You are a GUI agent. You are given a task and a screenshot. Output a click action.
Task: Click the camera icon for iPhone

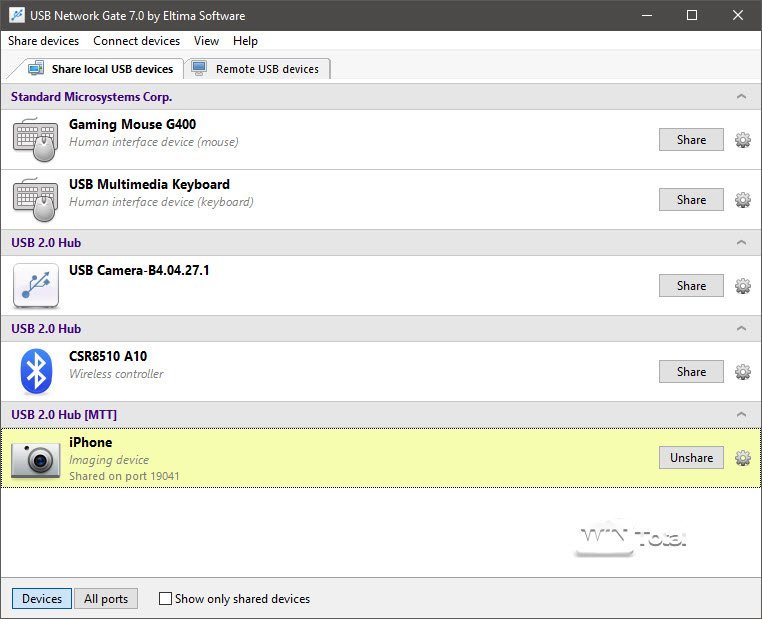pyautogui.click(x=36, y=460)
